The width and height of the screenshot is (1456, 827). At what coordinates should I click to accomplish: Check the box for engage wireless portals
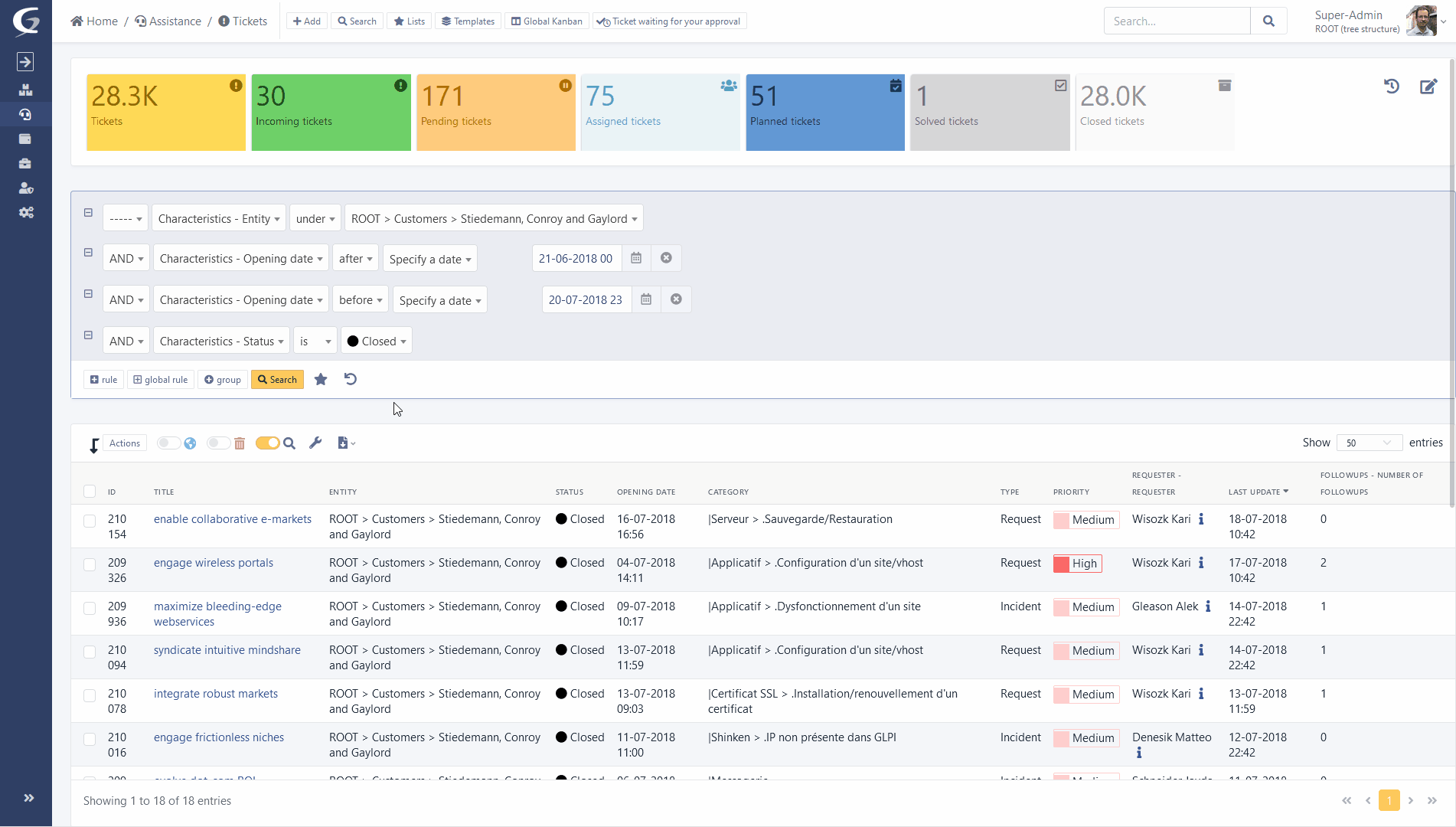coord(90,564)
